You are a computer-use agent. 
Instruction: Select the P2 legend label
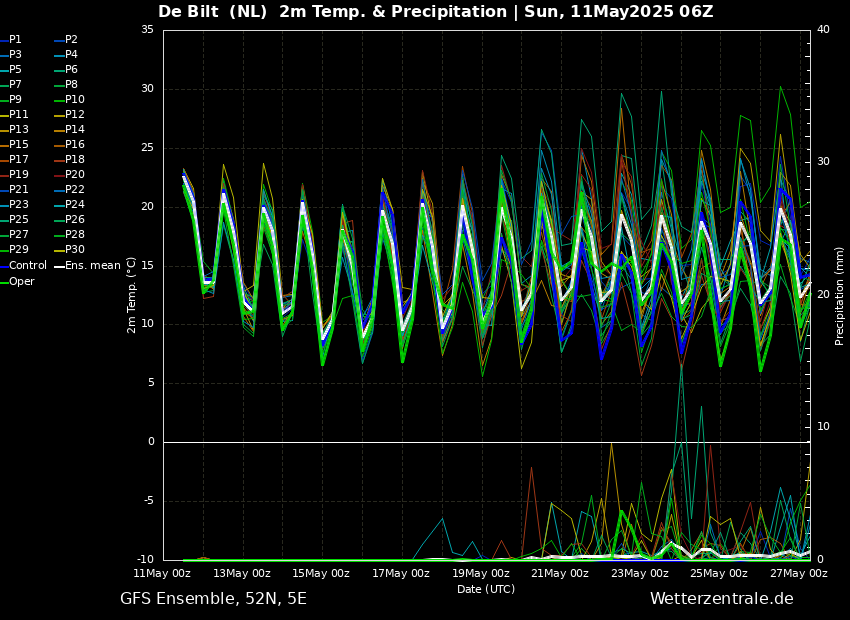72,40
